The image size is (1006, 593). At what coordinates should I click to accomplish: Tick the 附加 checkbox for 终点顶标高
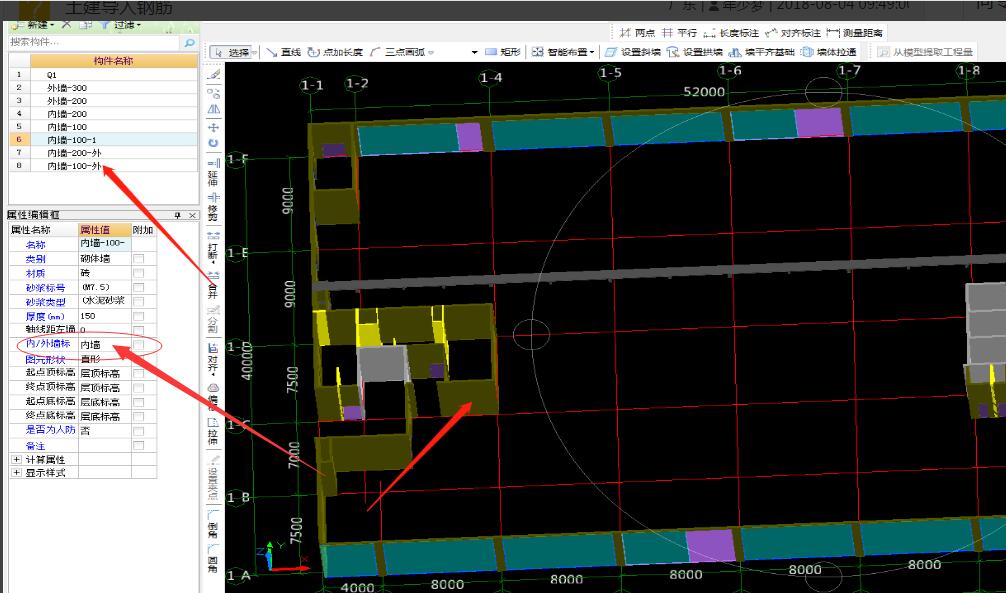pos(138,388)
